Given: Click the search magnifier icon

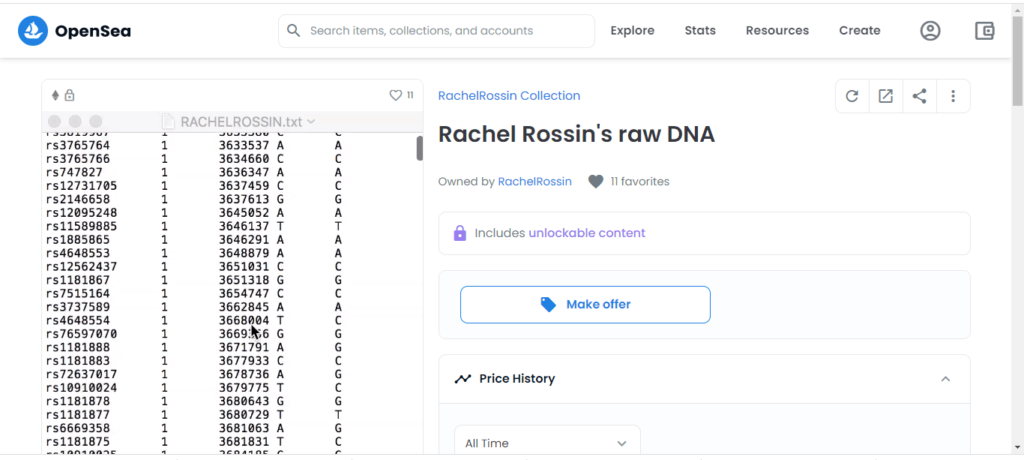Looking at the screenshot, I should [x=294, y=31].
